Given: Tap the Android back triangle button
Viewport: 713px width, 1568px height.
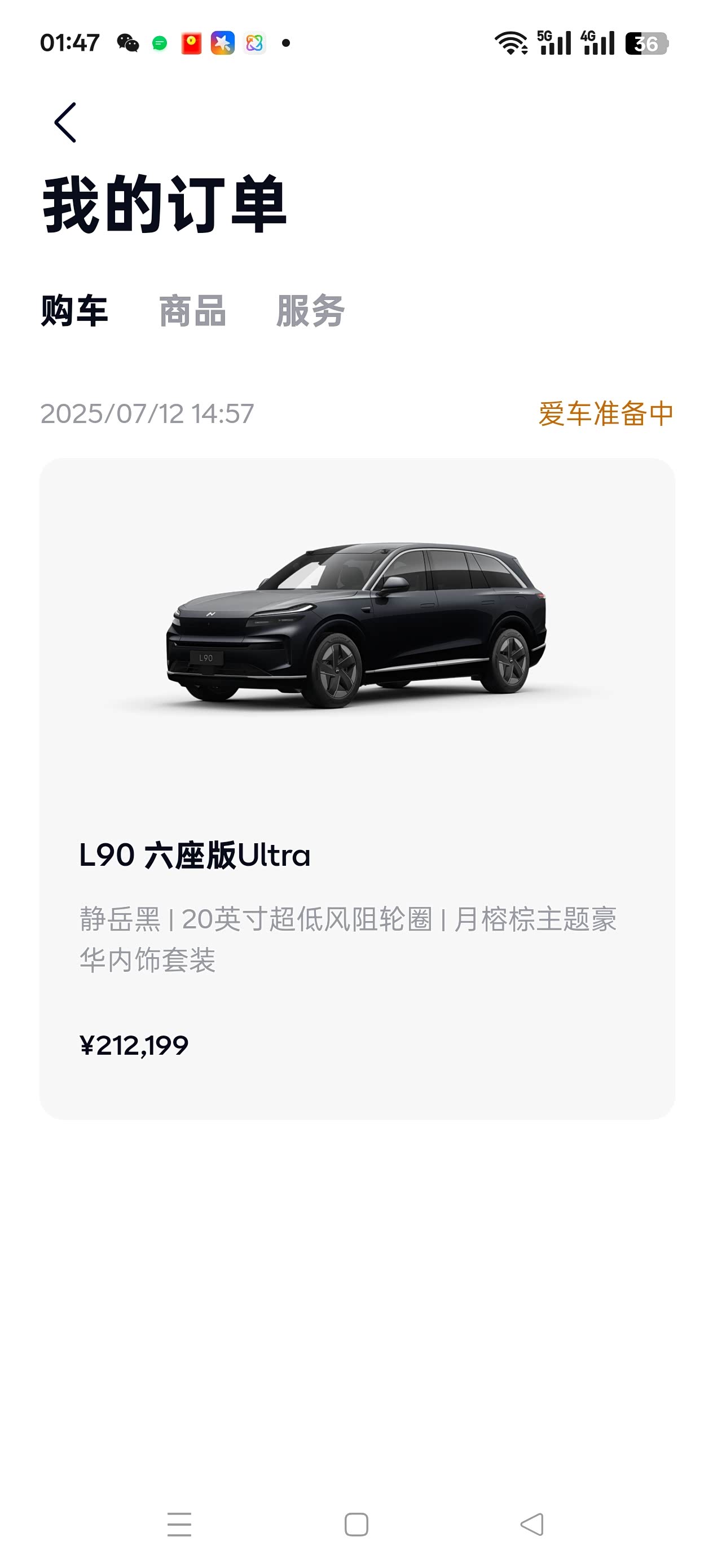Looking at the screenshot, I should coord(532,1524).
